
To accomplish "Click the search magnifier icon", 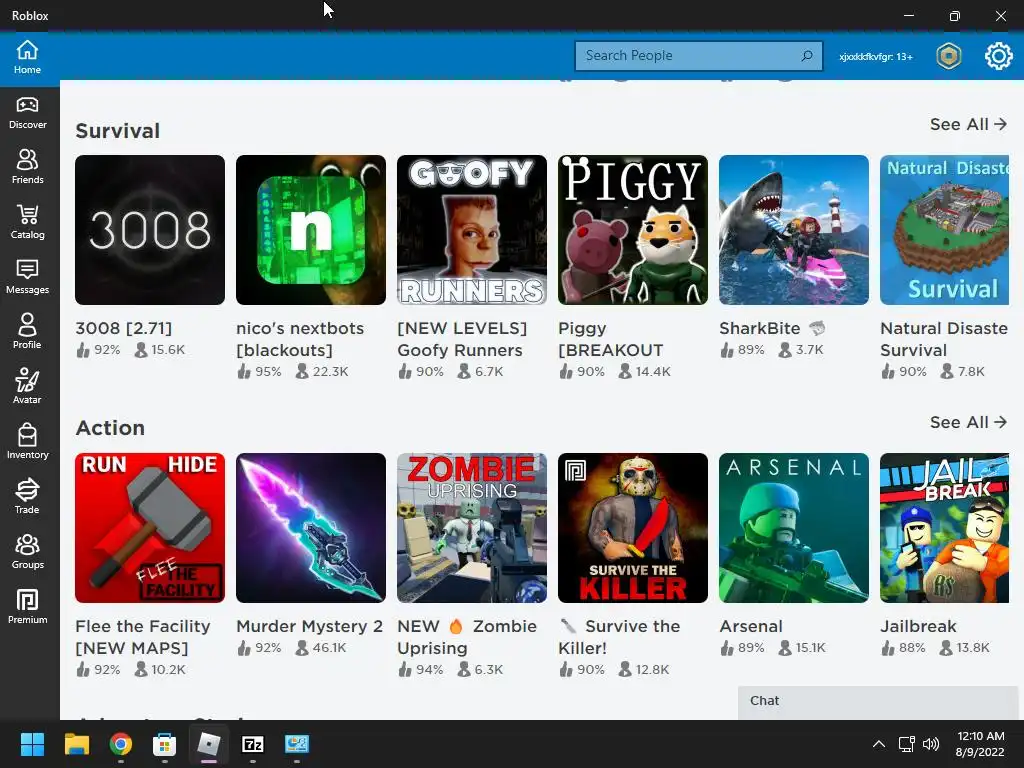I will point(807,56).
